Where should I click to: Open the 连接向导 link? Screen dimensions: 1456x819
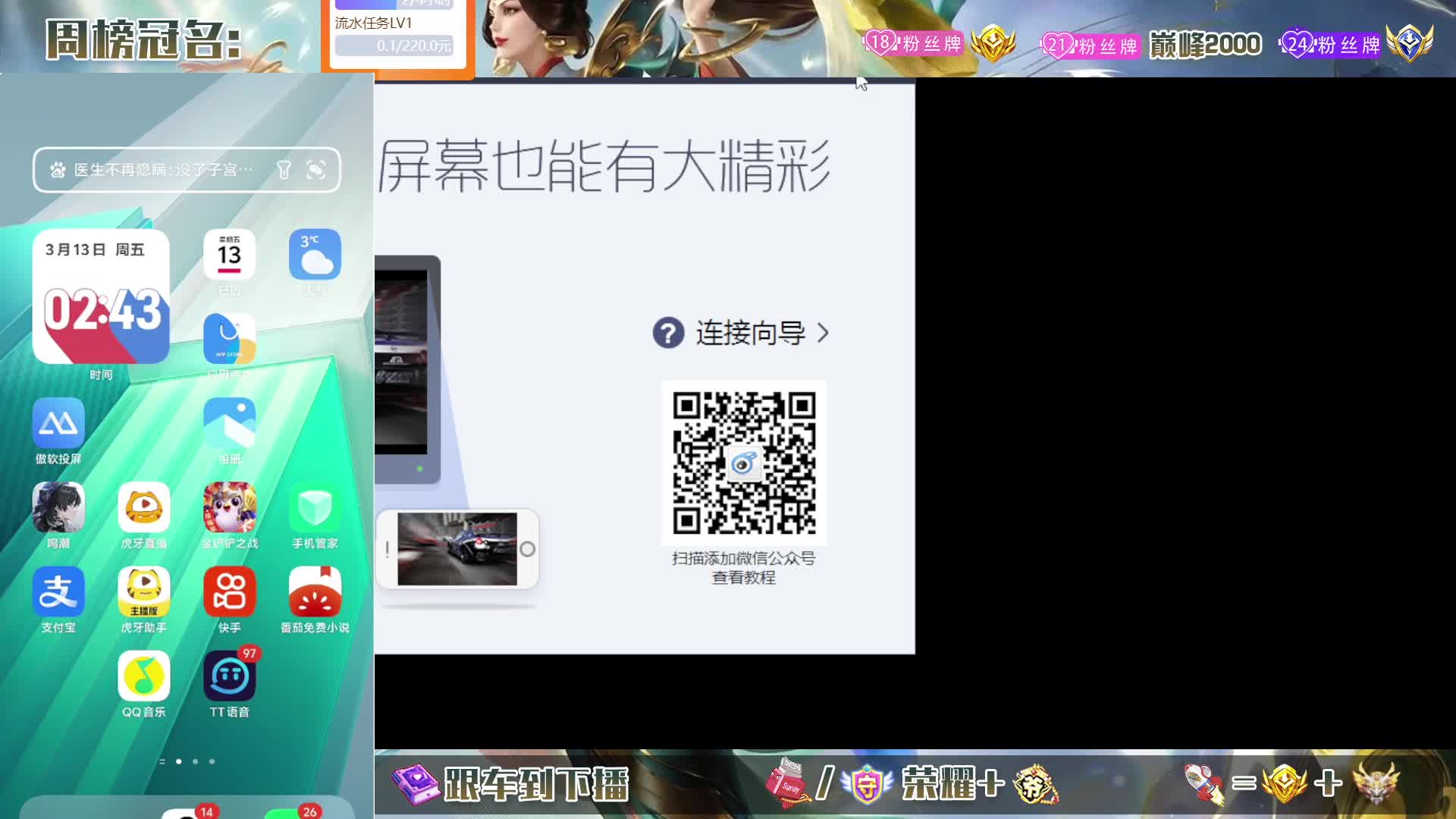coord(750,333)
